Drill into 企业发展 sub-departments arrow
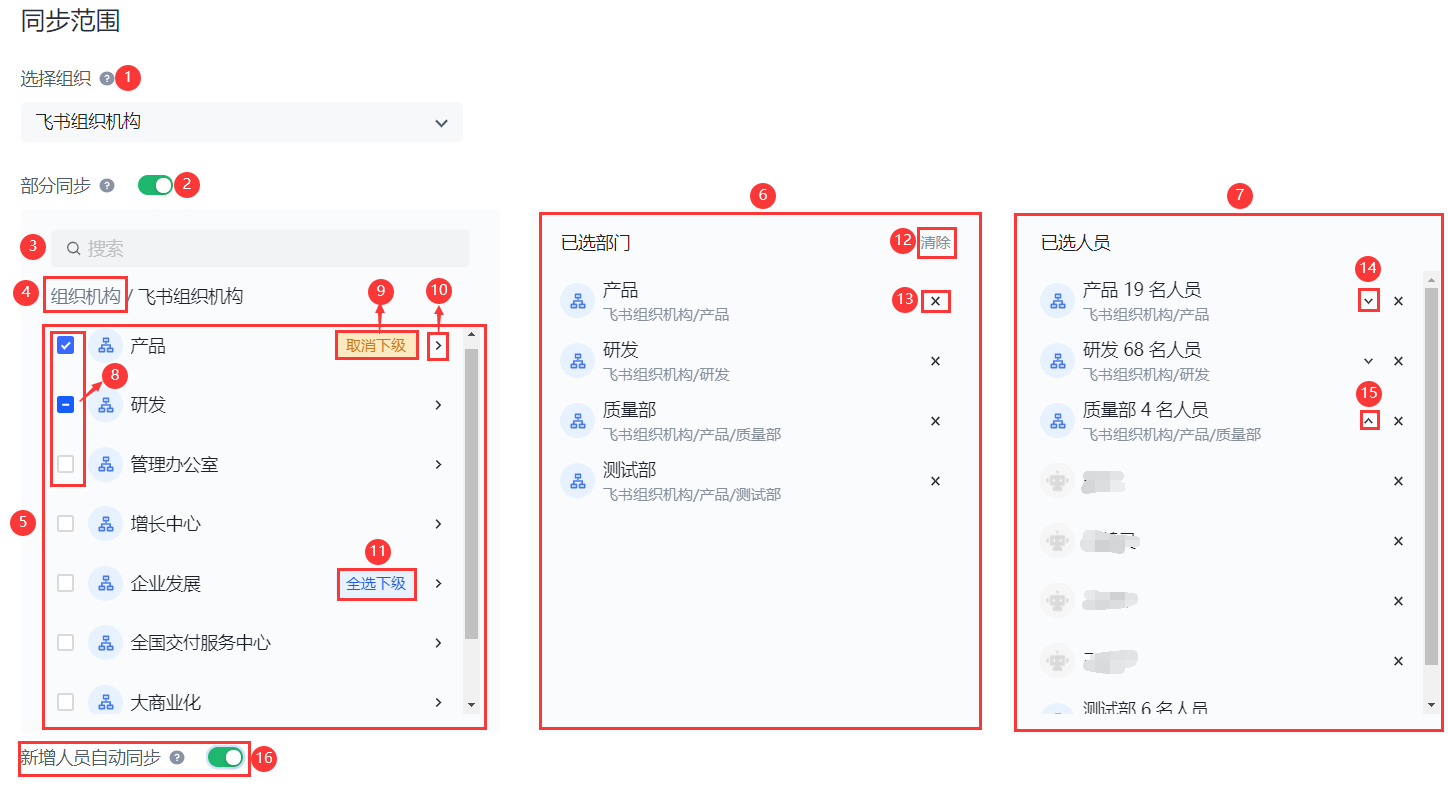The height and width of the screenshot is (787, 1448). coord(438,583)
